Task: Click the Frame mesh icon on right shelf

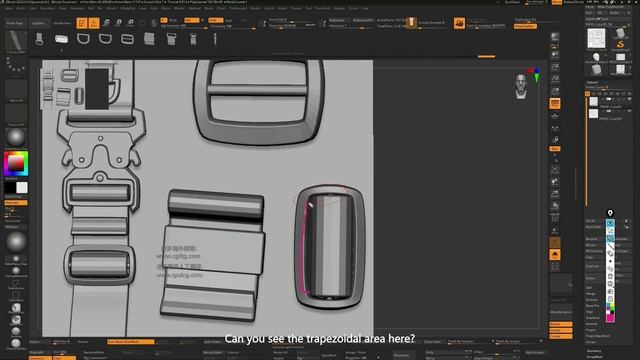Action: tap(555, 170)
